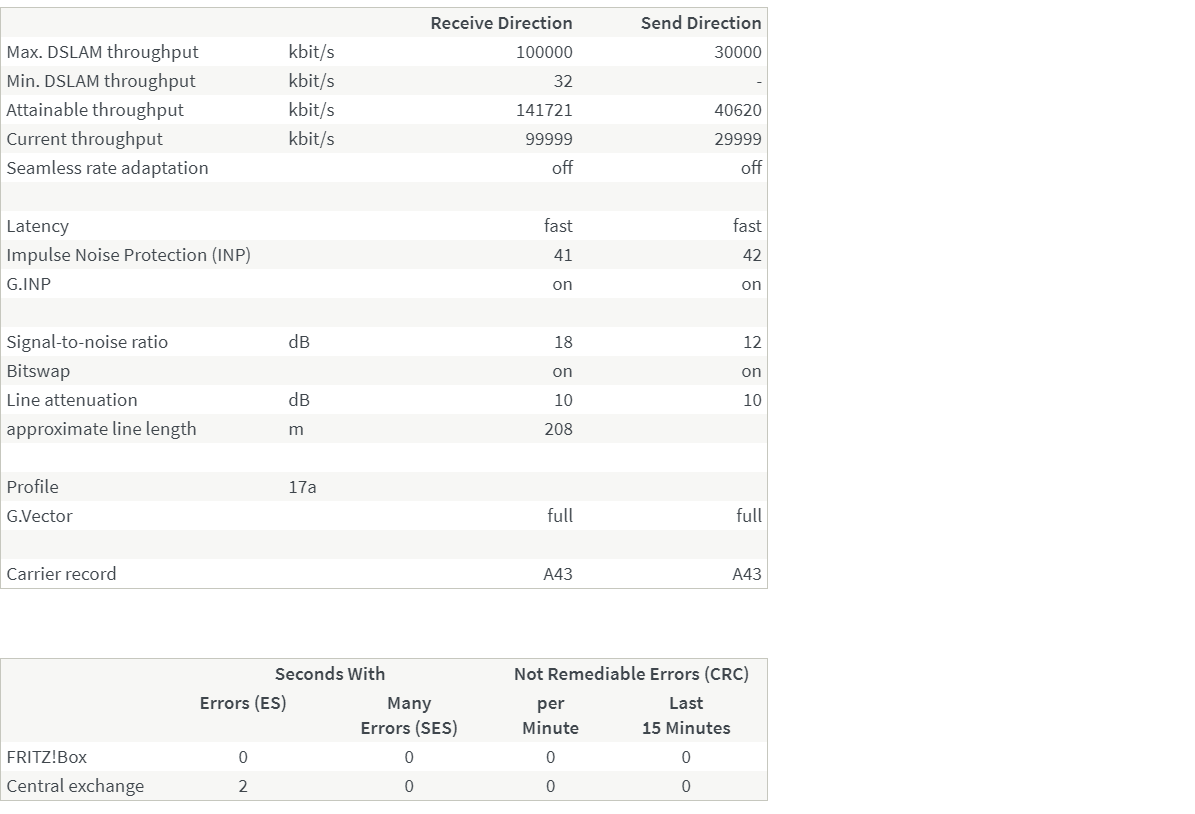Select the Line attenuation label
Viewport: 1195px width, 814px height.
tap(72, 400)
